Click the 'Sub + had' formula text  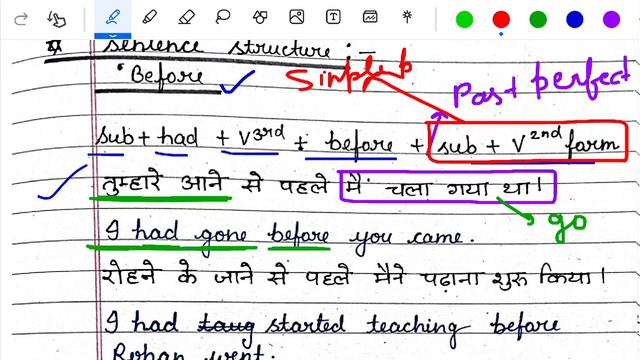(x=147, y=137)
